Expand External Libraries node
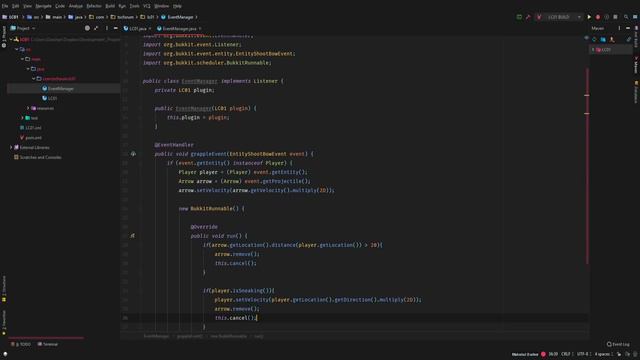The height and width of the screenshot is (360, 640). click(x=11, y=147)
